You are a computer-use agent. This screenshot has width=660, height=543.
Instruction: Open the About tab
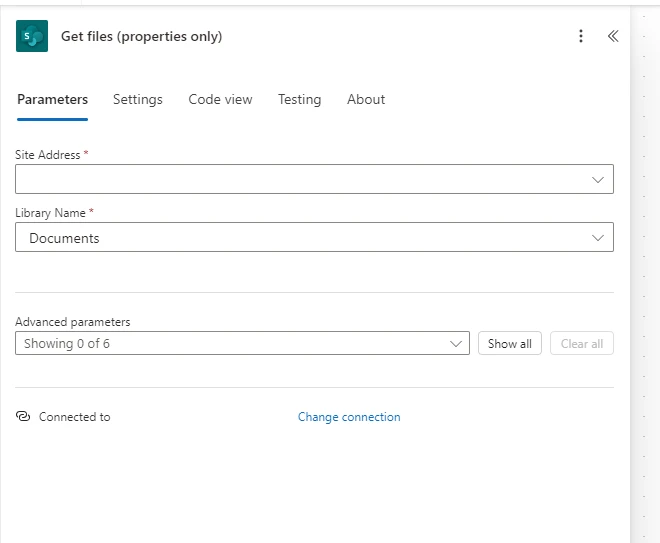point(366,99)
